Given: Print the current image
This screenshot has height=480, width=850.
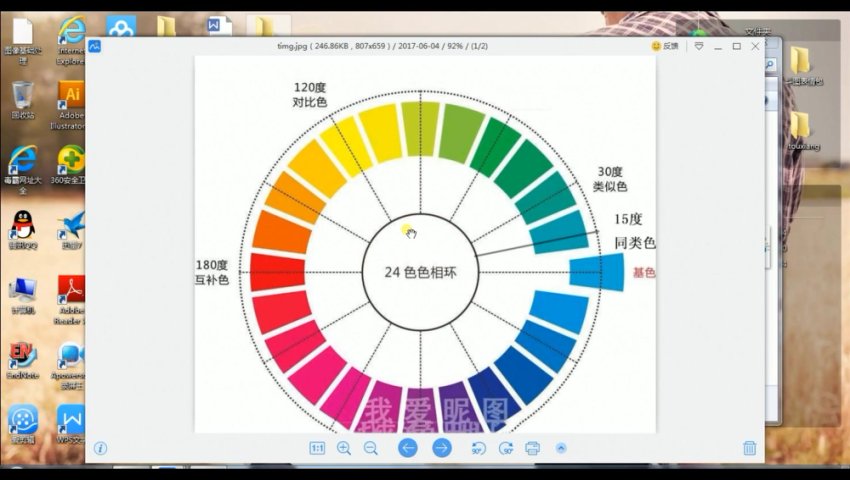Looking at the screenshot, I should click(x=533, y=448).
